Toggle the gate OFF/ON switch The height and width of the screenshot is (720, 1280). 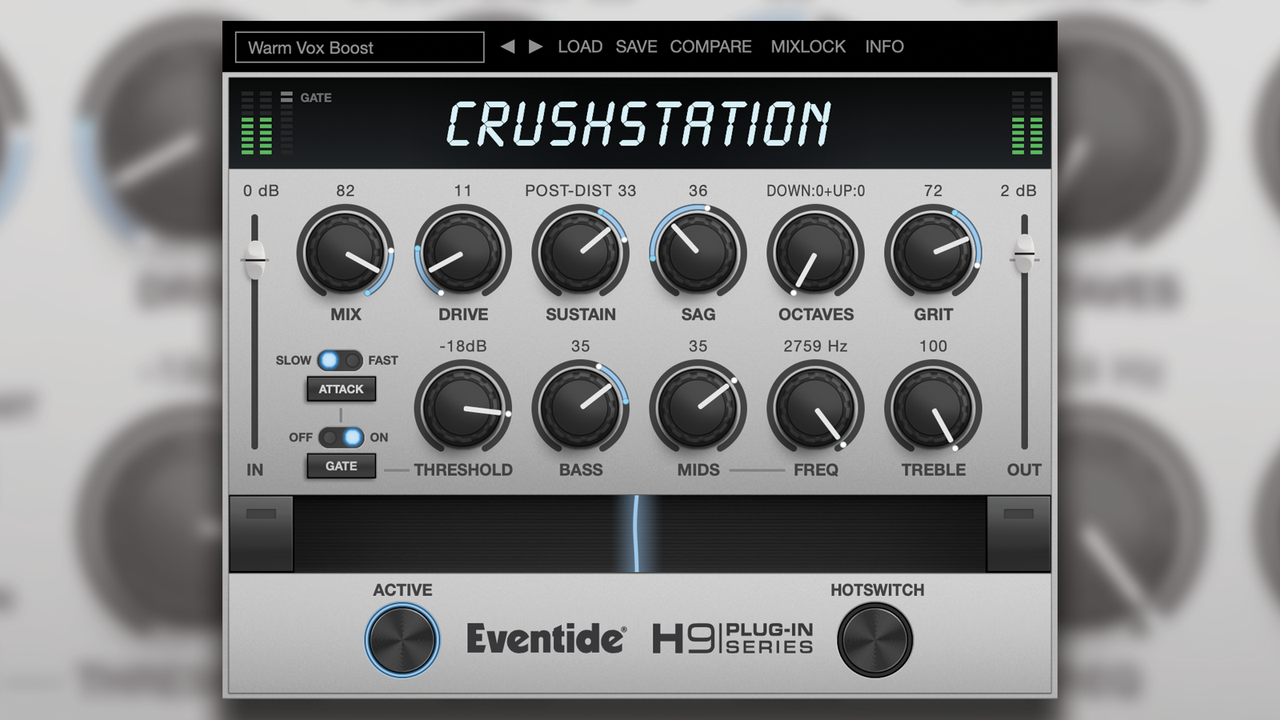coord(340,437)
